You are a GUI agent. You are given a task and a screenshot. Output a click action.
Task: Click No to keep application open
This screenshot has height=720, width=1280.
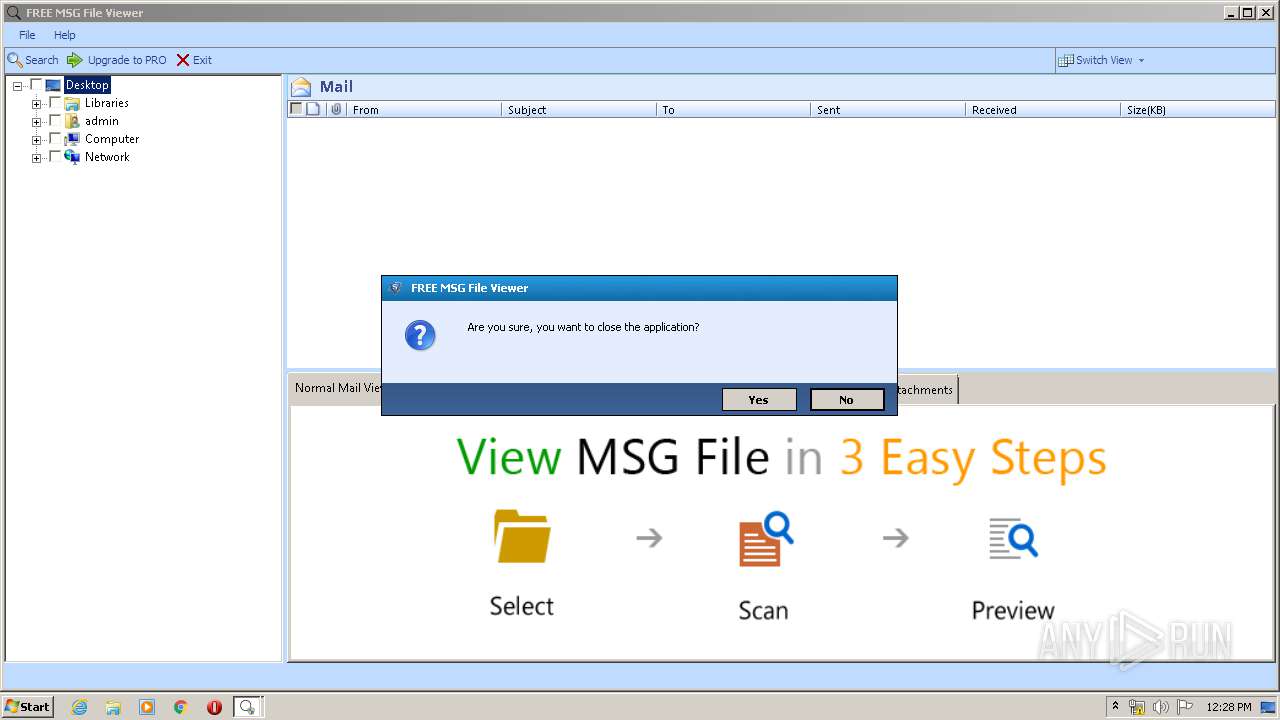(x=847, y=400)
